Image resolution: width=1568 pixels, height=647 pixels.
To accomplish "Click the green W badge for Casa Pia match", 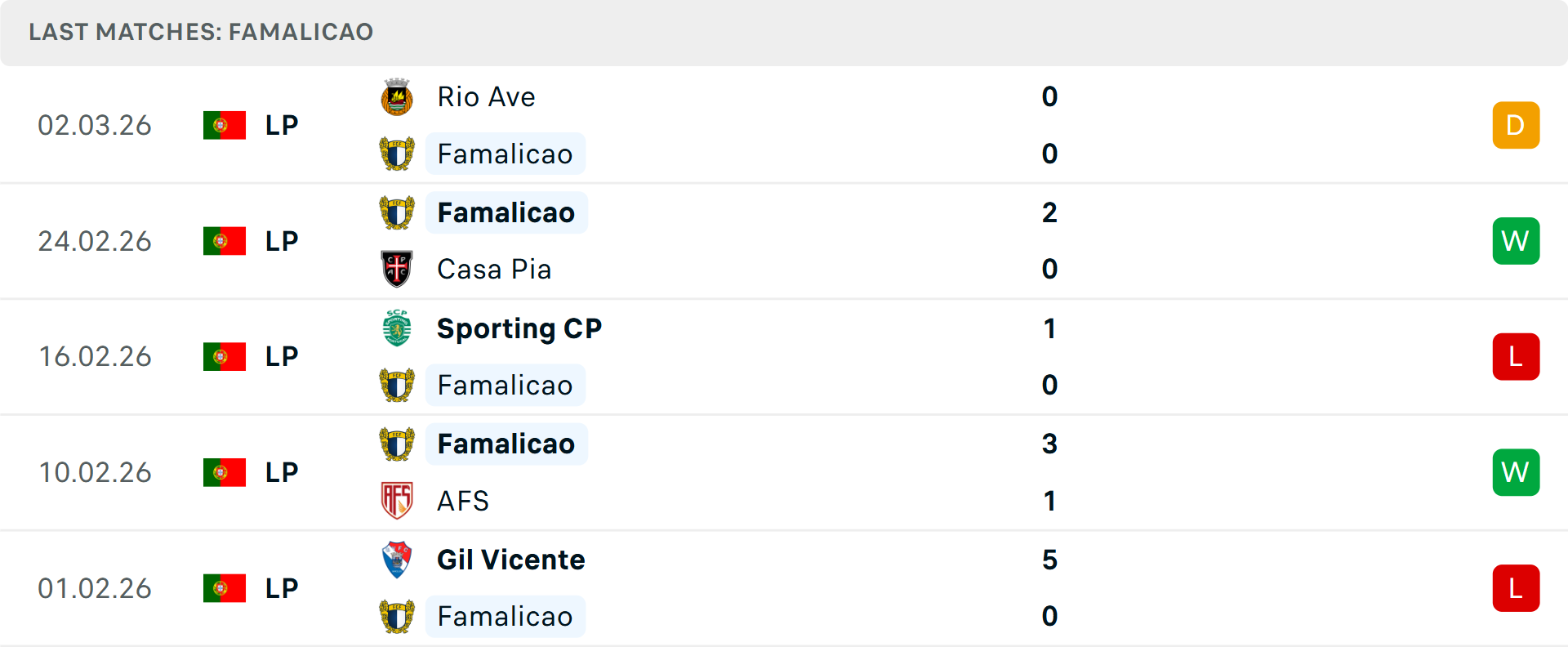I will point(1516,241).
